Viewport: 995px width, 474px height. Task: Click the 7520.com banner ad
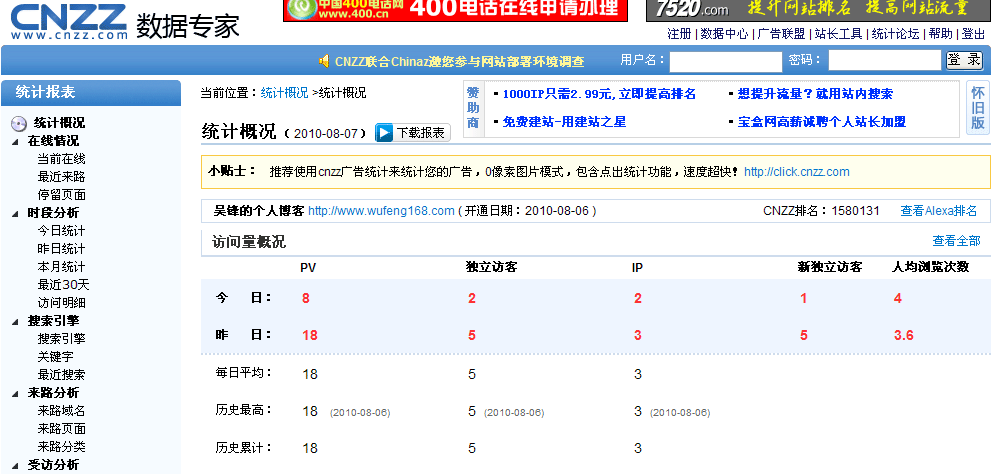coord(818,10)
